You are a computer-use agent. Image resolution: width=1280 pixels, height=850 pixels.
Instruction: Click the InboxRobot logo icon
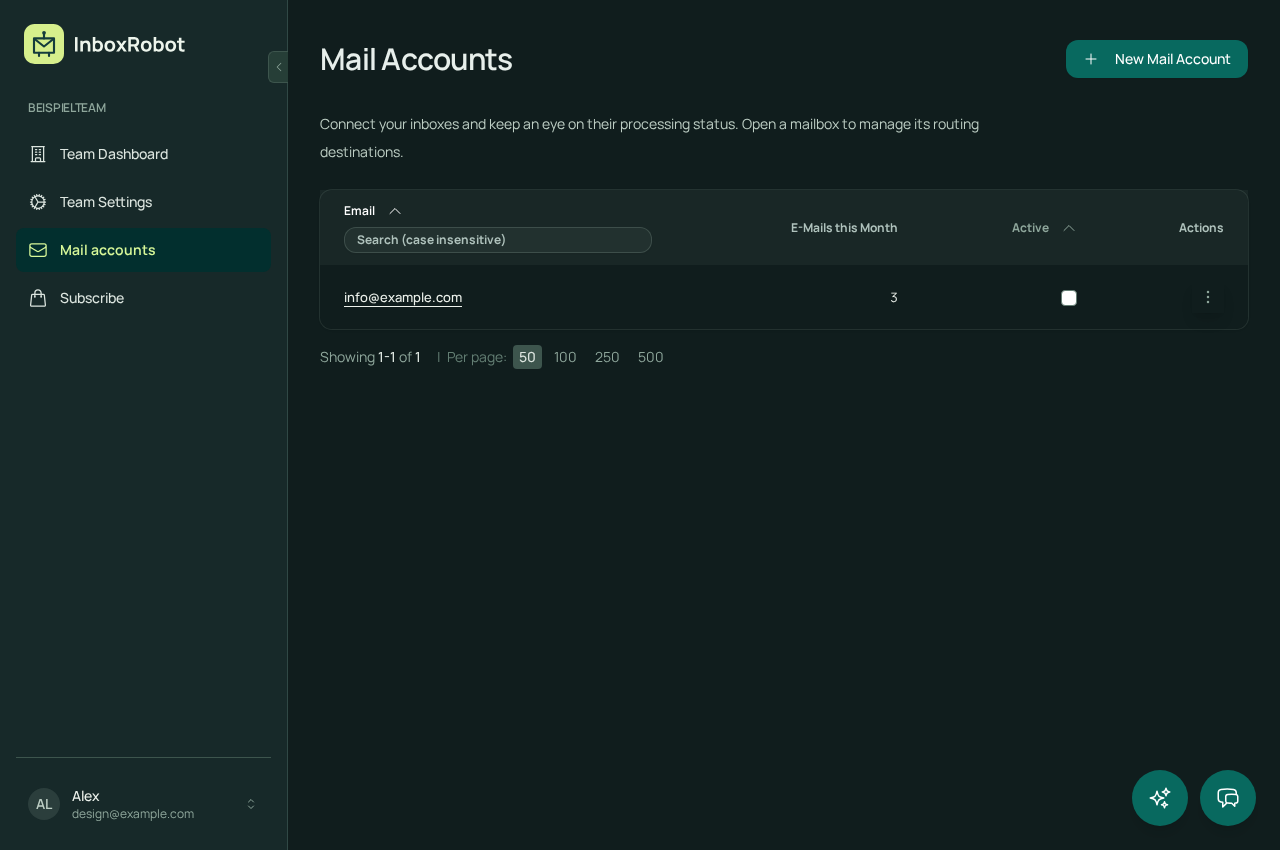click(x=44, y=44)
